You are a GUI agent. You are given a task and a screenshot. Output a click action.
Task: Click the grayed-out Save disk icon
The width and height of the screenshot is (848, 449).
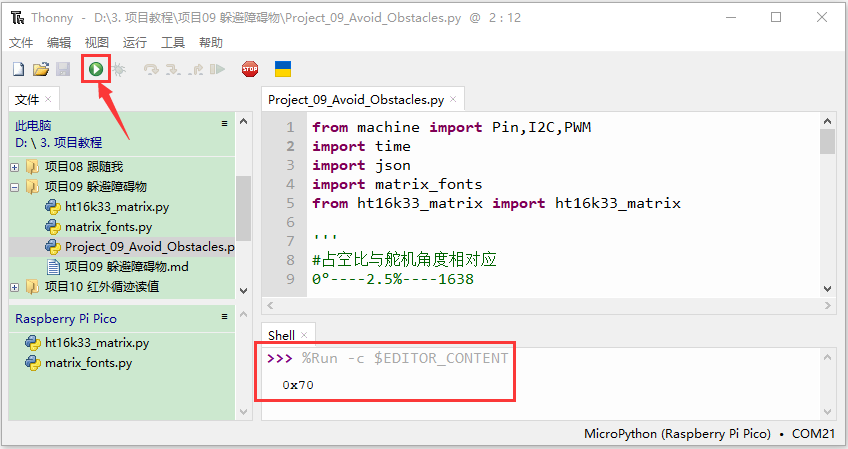point(63,69)
